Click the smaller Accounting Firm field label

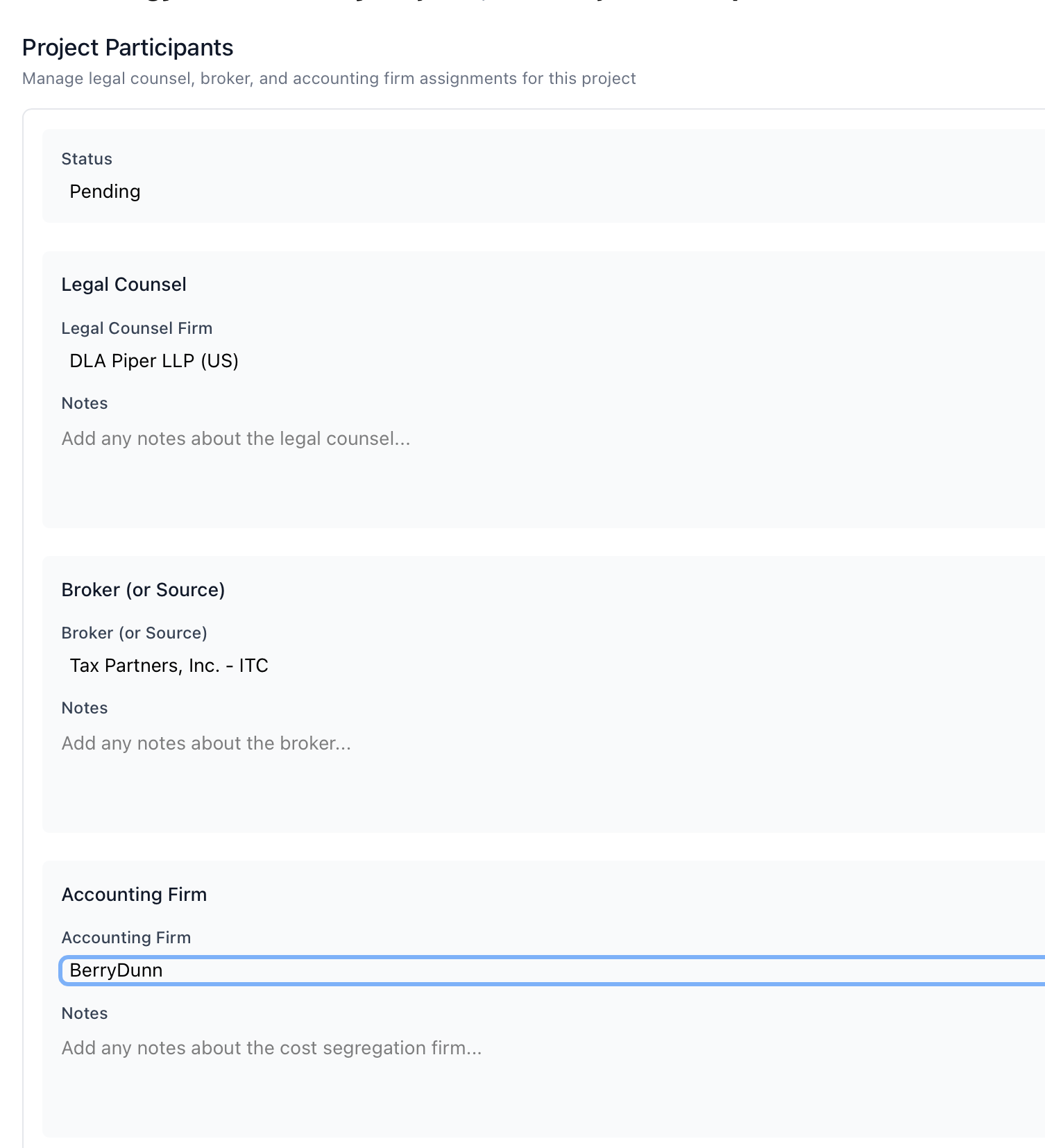[126, 938]
